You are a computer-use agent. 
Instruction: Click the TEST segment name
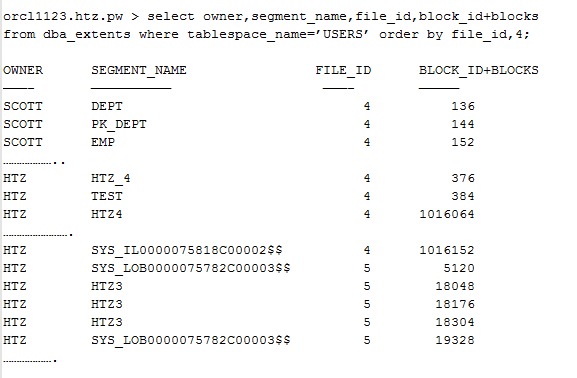coord(107,196)
